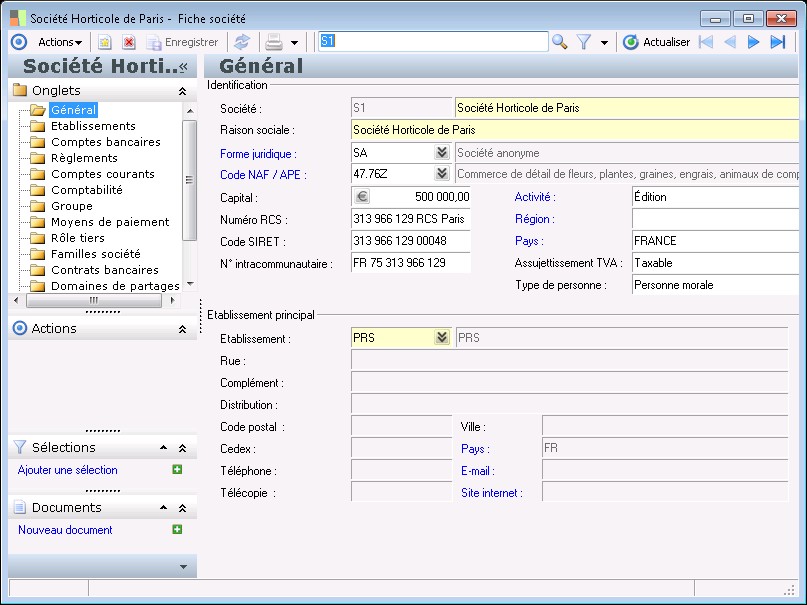Image resolution: width=807 pixels, height=605 pixels.
Task: Open the Forme juridique dropdown arrow
Action: pyautogui.click(x=441, y=153)
